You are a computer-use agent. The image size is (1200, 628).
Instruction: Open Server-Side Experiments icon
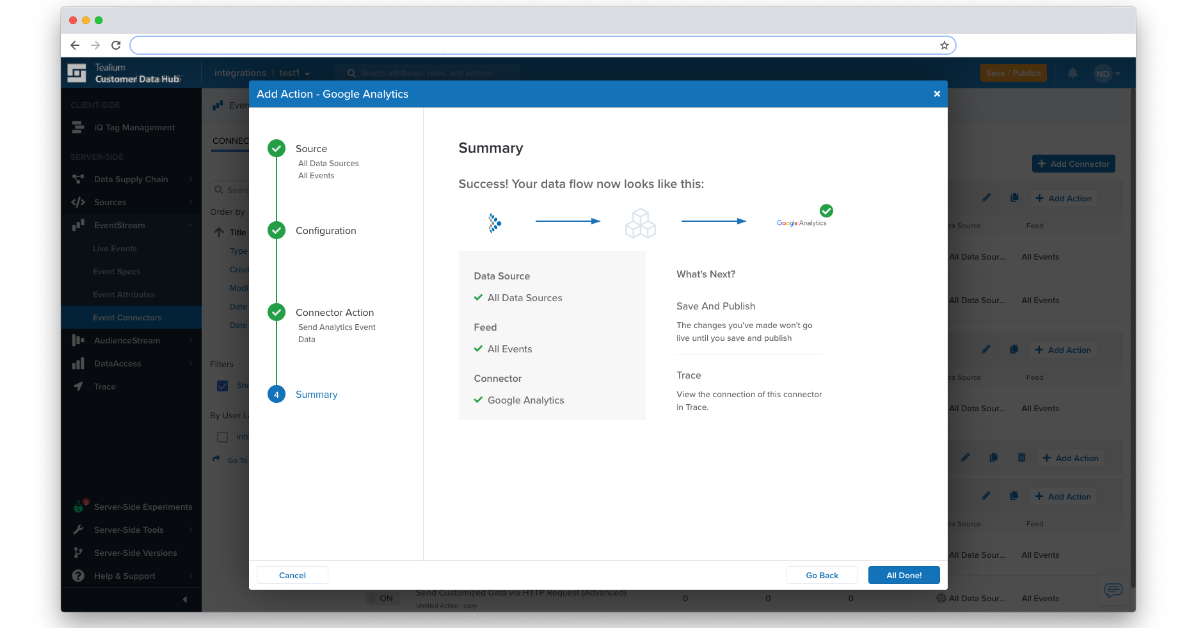(x=78, y=506)
